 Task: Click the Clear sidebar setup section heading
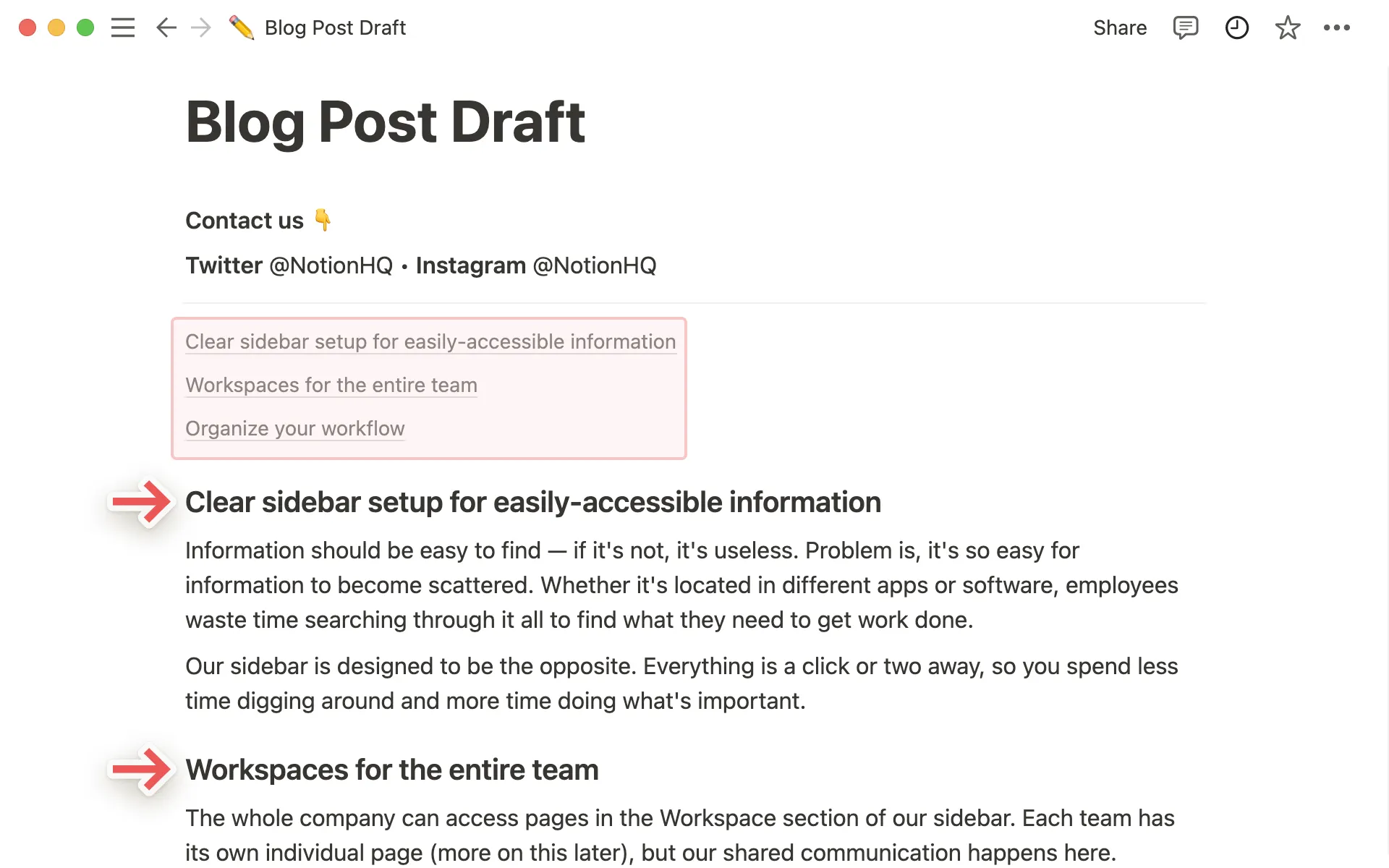click(x=533, y=502)
